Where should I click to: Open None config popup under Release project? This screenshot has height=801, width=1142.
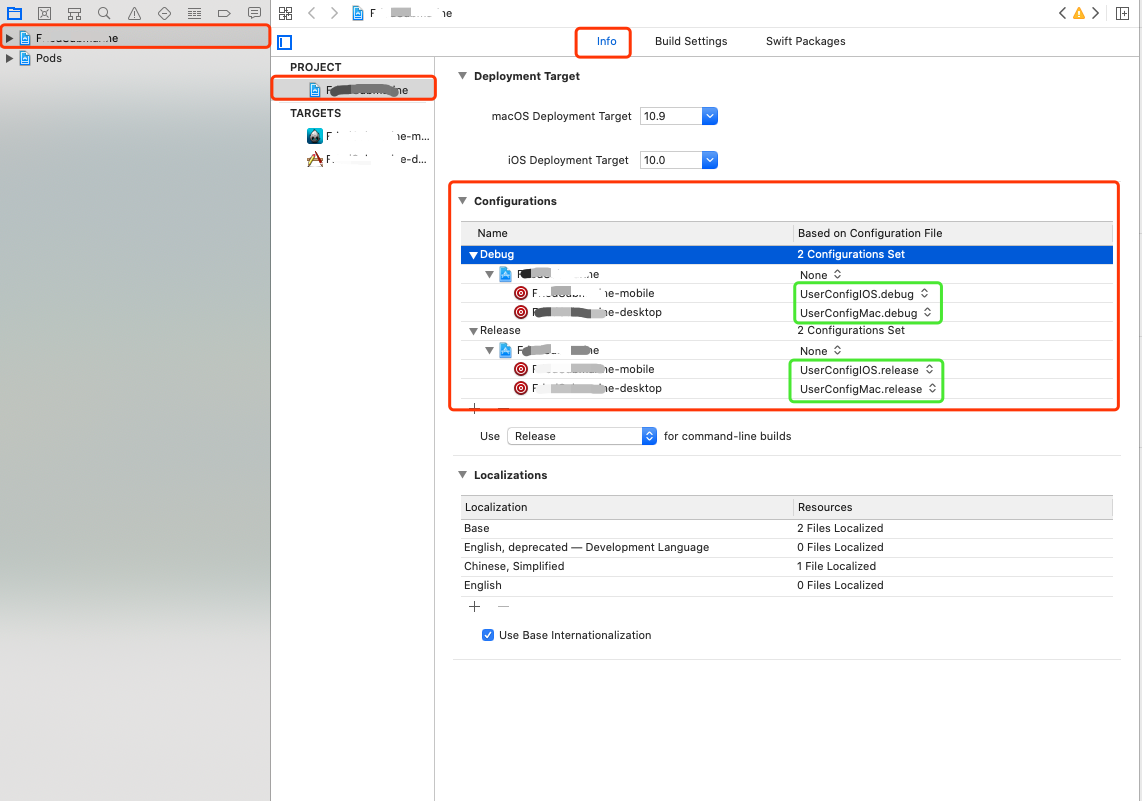(x=820, y=351)
